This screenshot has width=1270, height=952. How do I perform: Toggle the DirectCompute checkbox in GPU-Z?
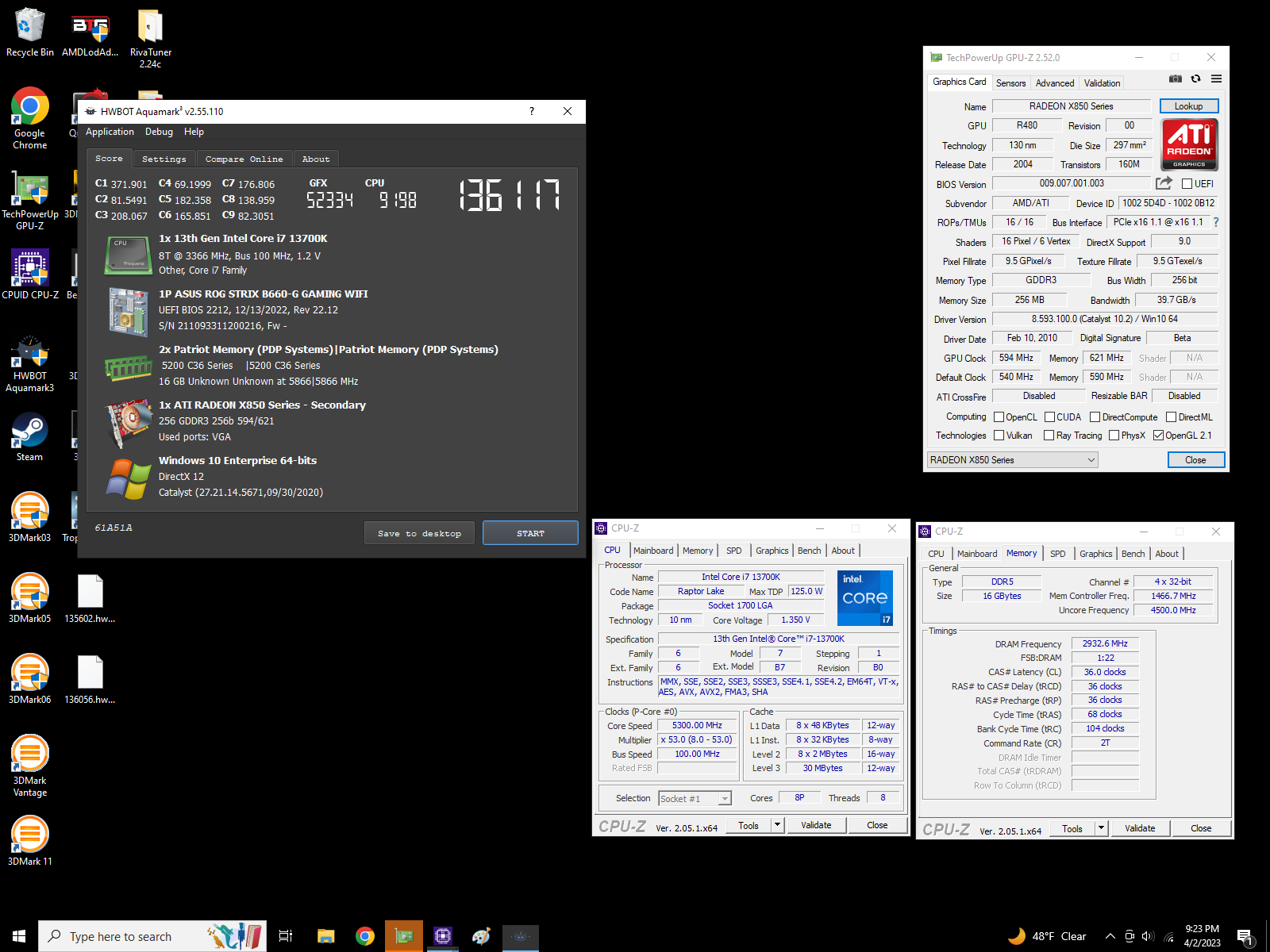click(1095, 417)
